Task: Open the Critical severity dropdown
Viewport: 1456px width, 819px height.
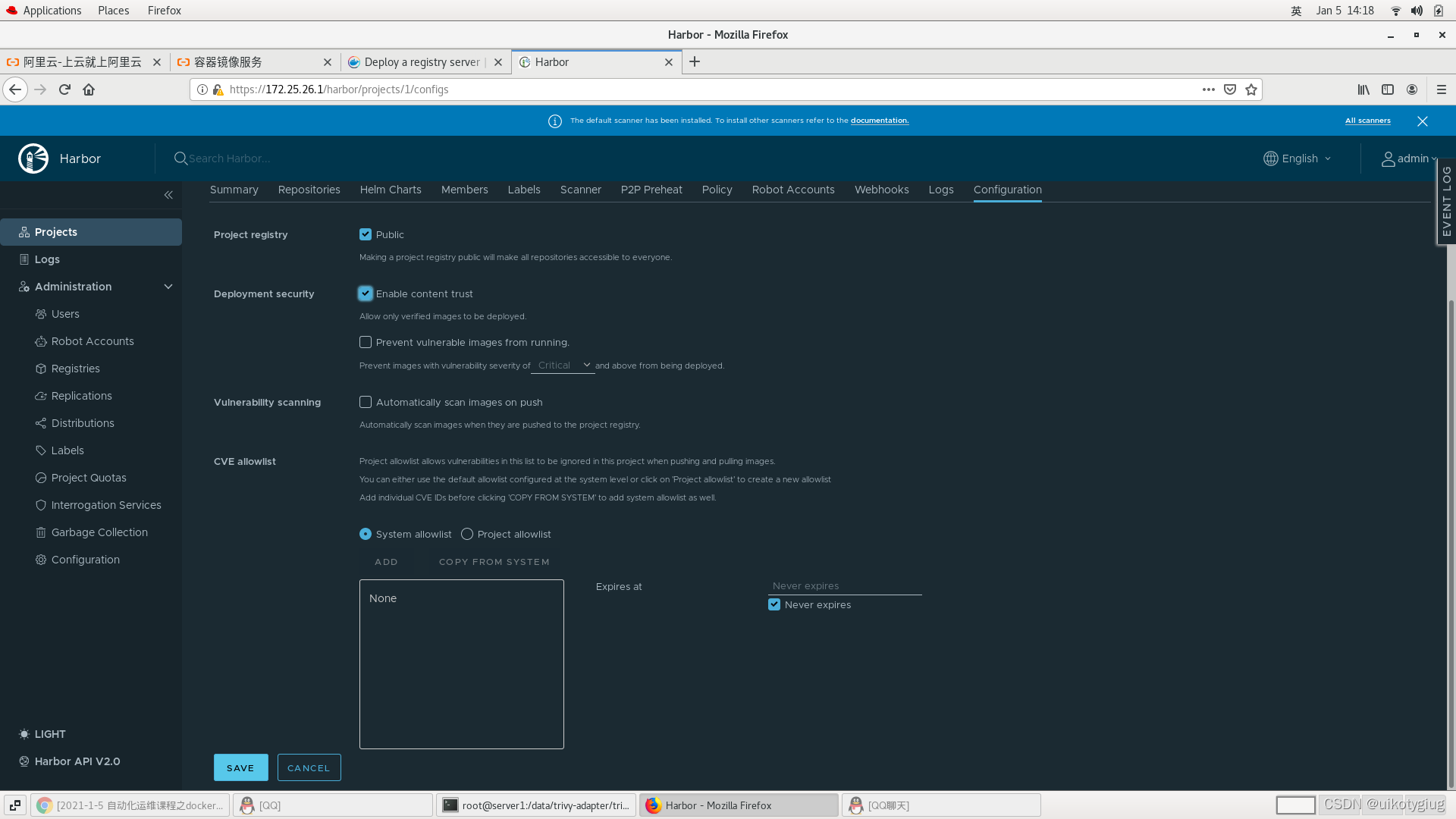Action: pyautogui.click(x=563, y=366)
